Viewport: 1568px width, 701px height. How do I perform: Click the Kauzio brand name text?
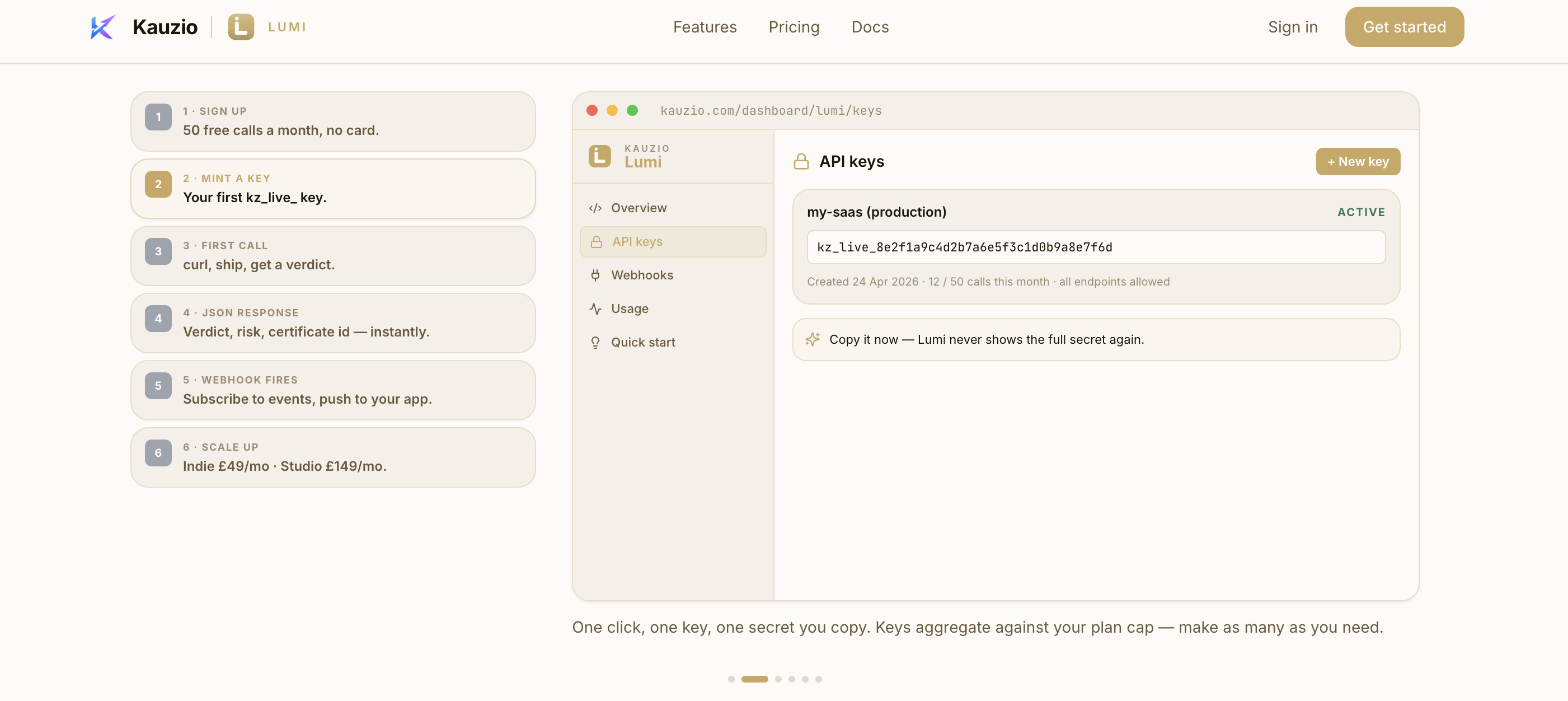pos(165,27)
